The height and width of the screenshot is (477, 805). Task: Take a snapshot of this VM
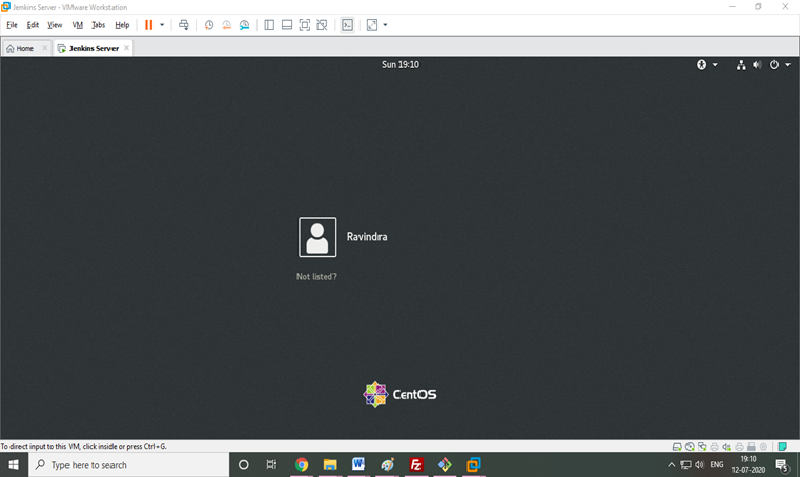[x=208, y=24]
